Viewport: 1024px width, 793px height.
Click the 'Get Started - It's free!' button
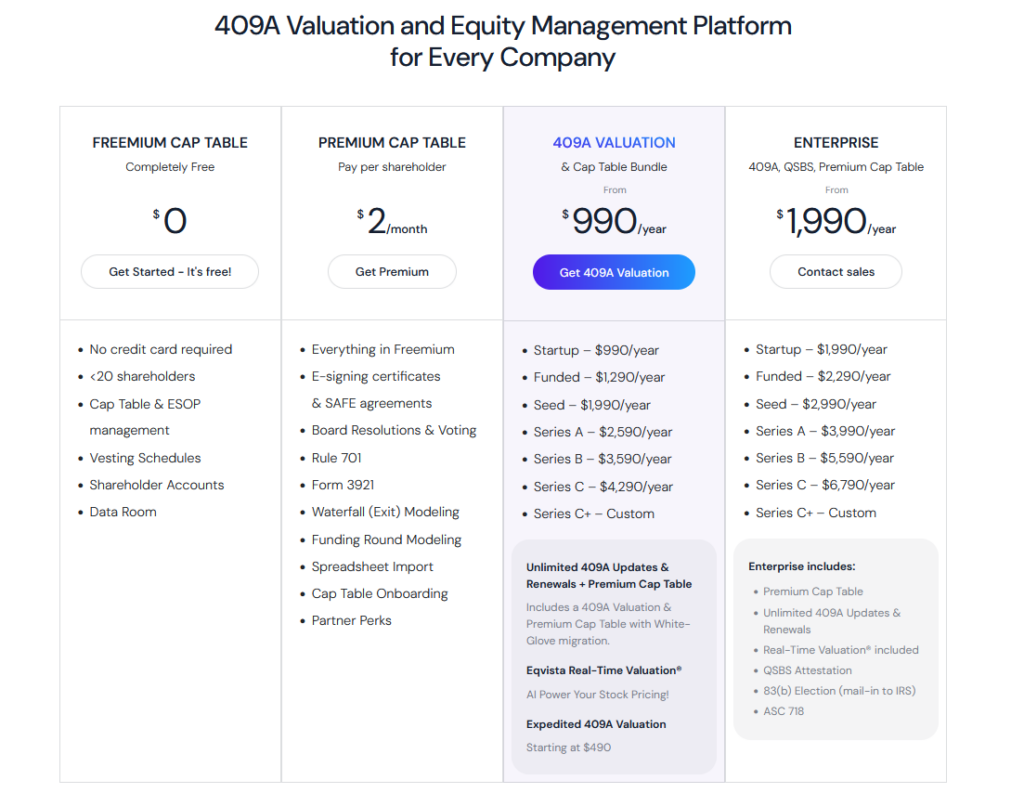pyautogui.click(x=170, y=272)
